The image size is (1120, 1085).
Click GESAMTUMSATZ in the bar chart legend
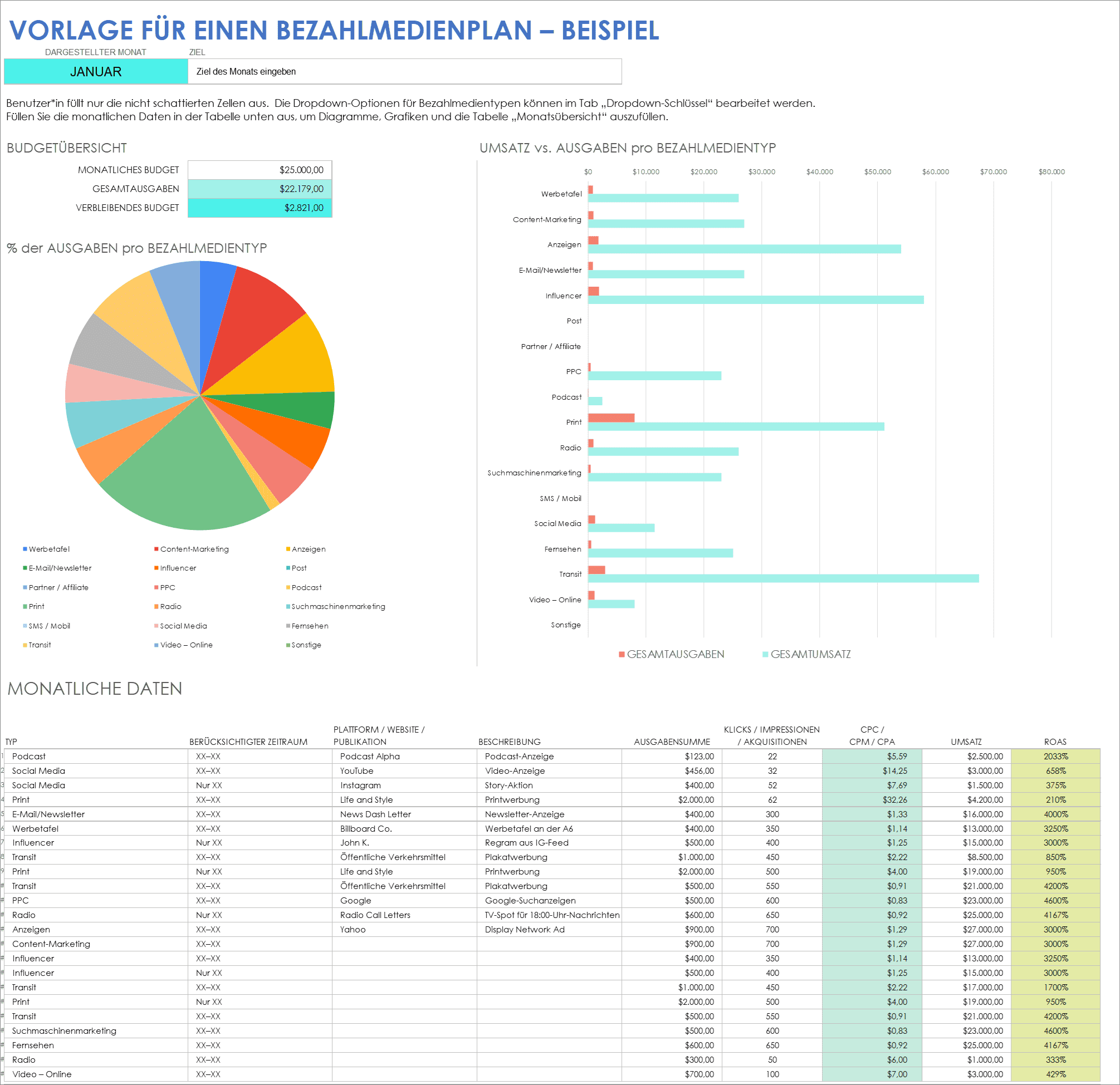tap(806, 654)
